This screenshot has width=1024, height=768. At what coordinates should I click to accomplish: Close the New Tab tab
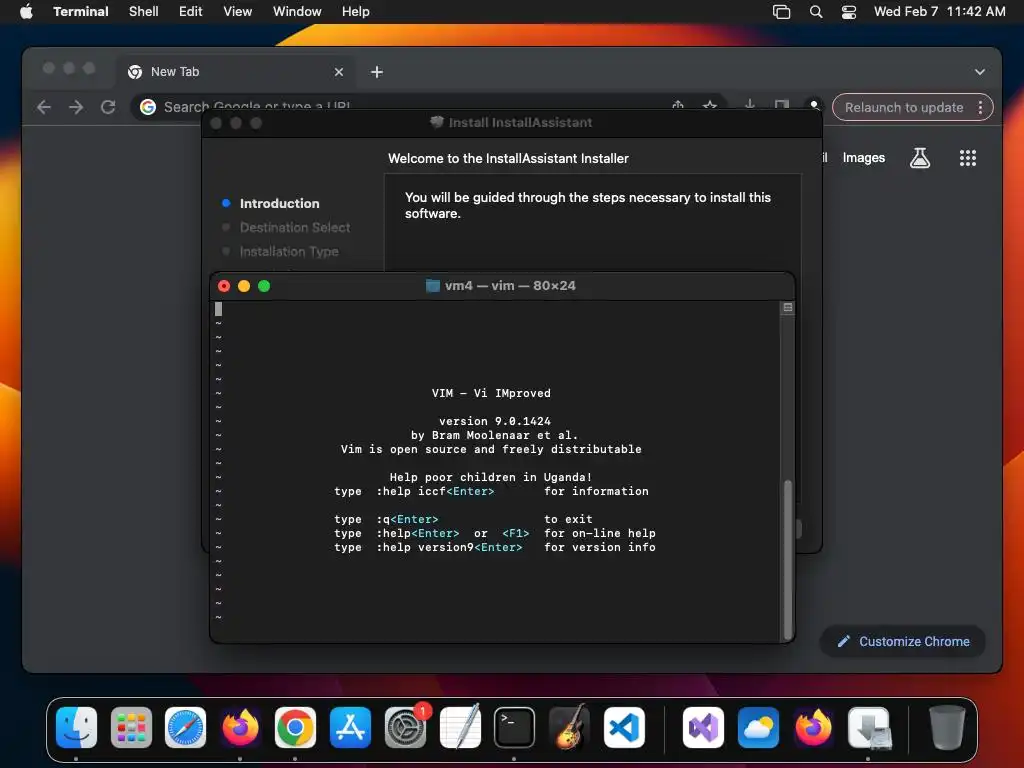pyautogui.click(x=339, y=72)
